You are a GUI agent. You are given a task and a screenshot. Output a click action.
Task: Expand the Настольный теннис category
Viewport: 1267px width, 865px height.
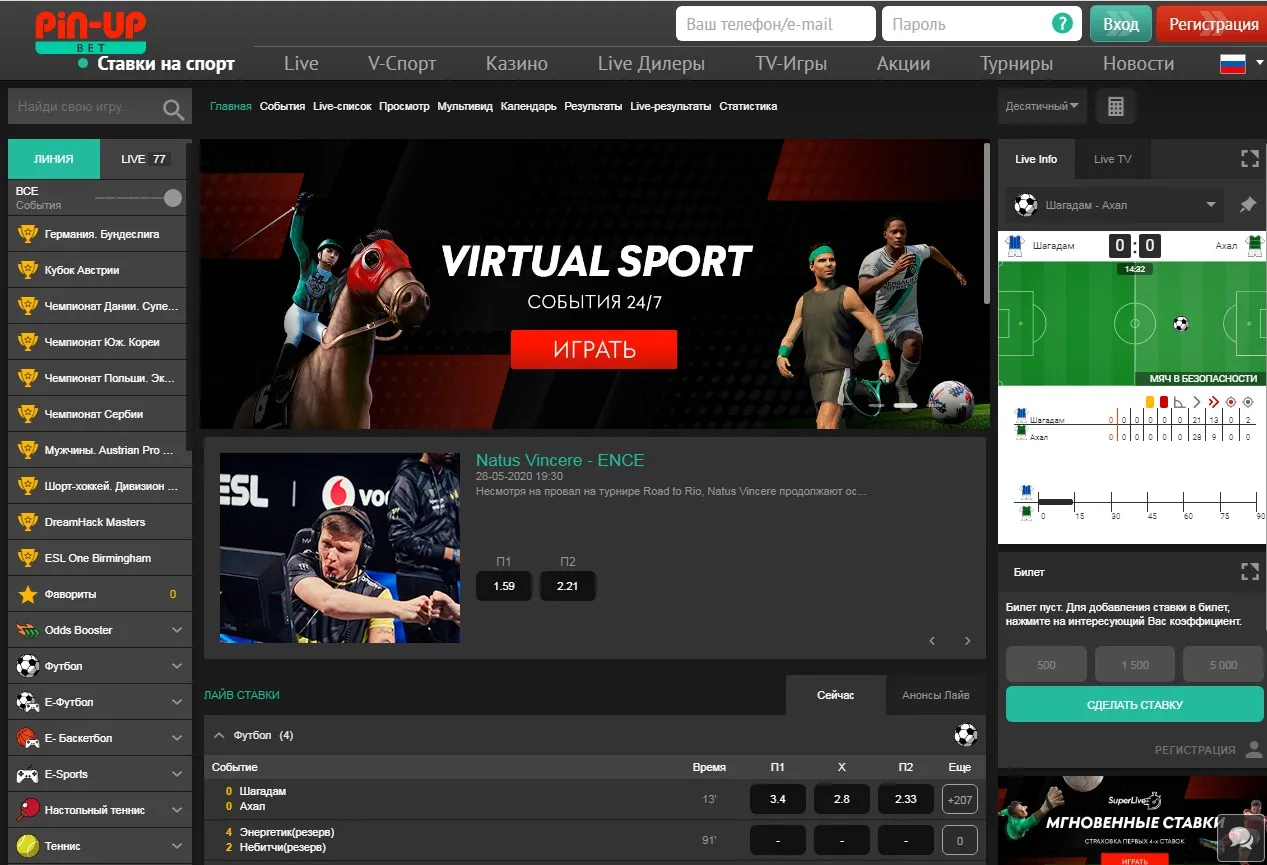[x=177, y=810]
